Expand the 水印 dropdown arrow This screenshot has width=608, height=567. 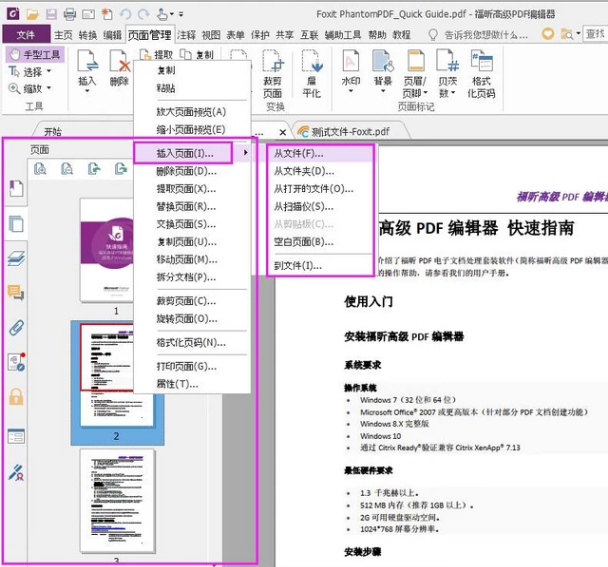point(351,91)
